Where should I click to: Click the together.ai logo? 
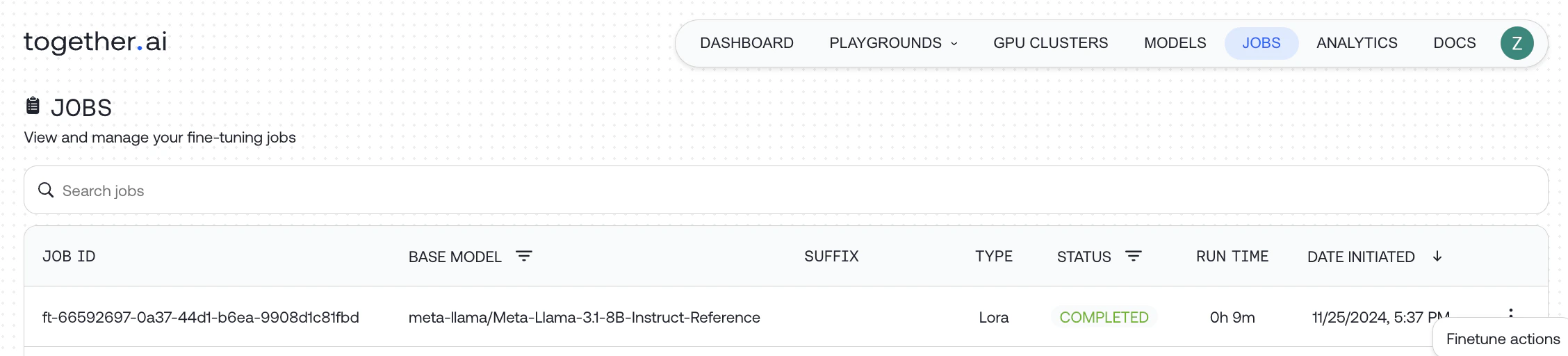coord(95,42)
